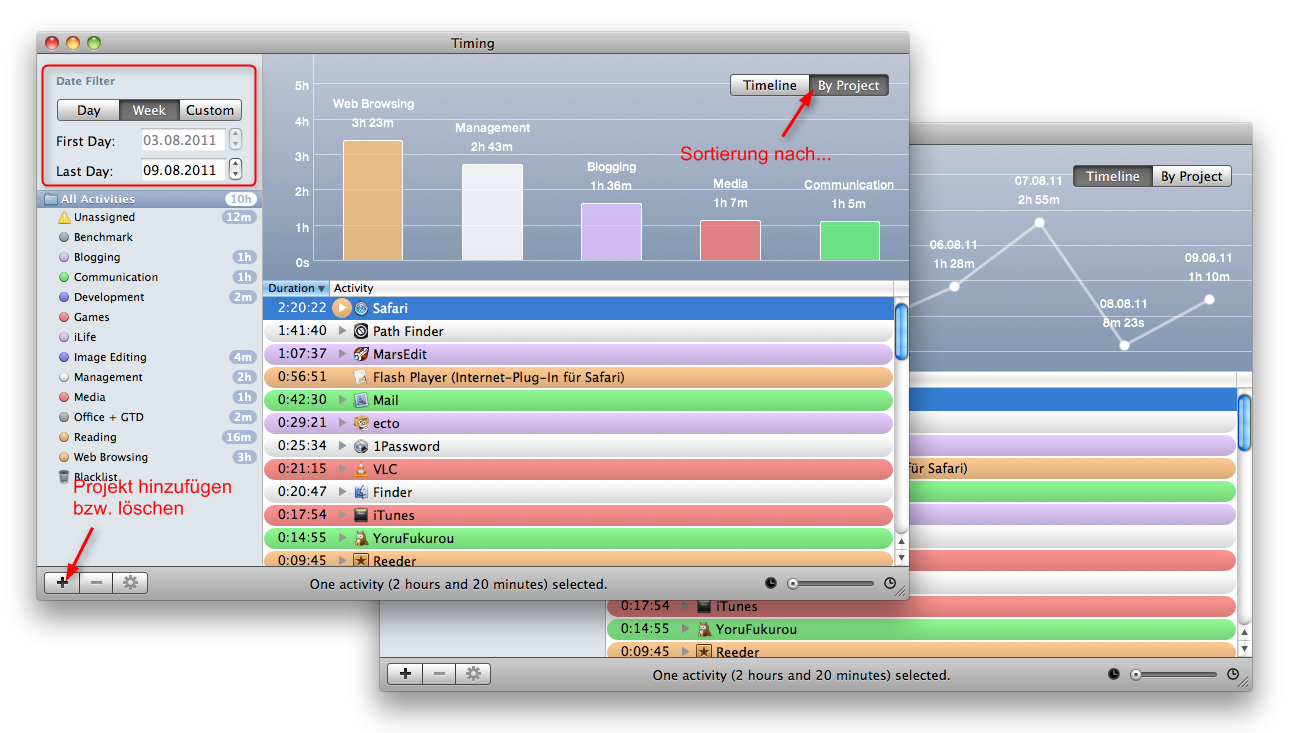Click the zoom slider in the front window

[x=832, y=583]
